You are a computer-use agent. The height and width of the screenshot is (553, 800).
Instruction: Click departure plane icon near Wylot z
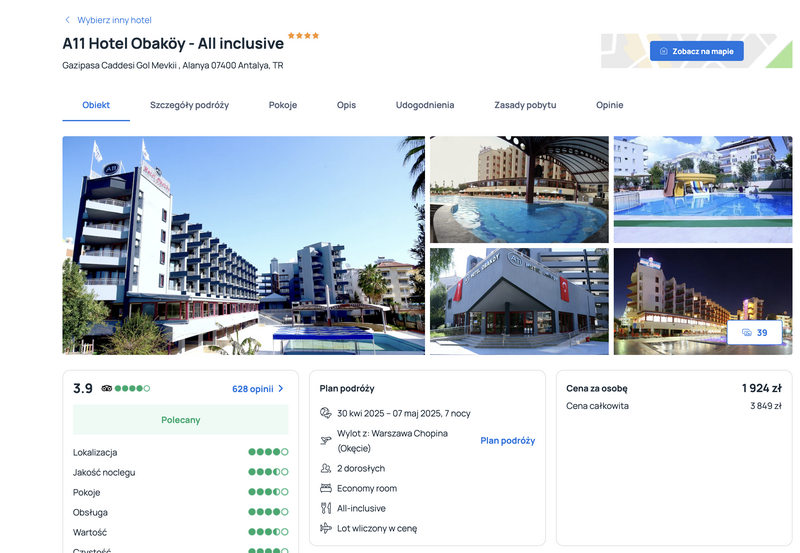tap(326, 440)
